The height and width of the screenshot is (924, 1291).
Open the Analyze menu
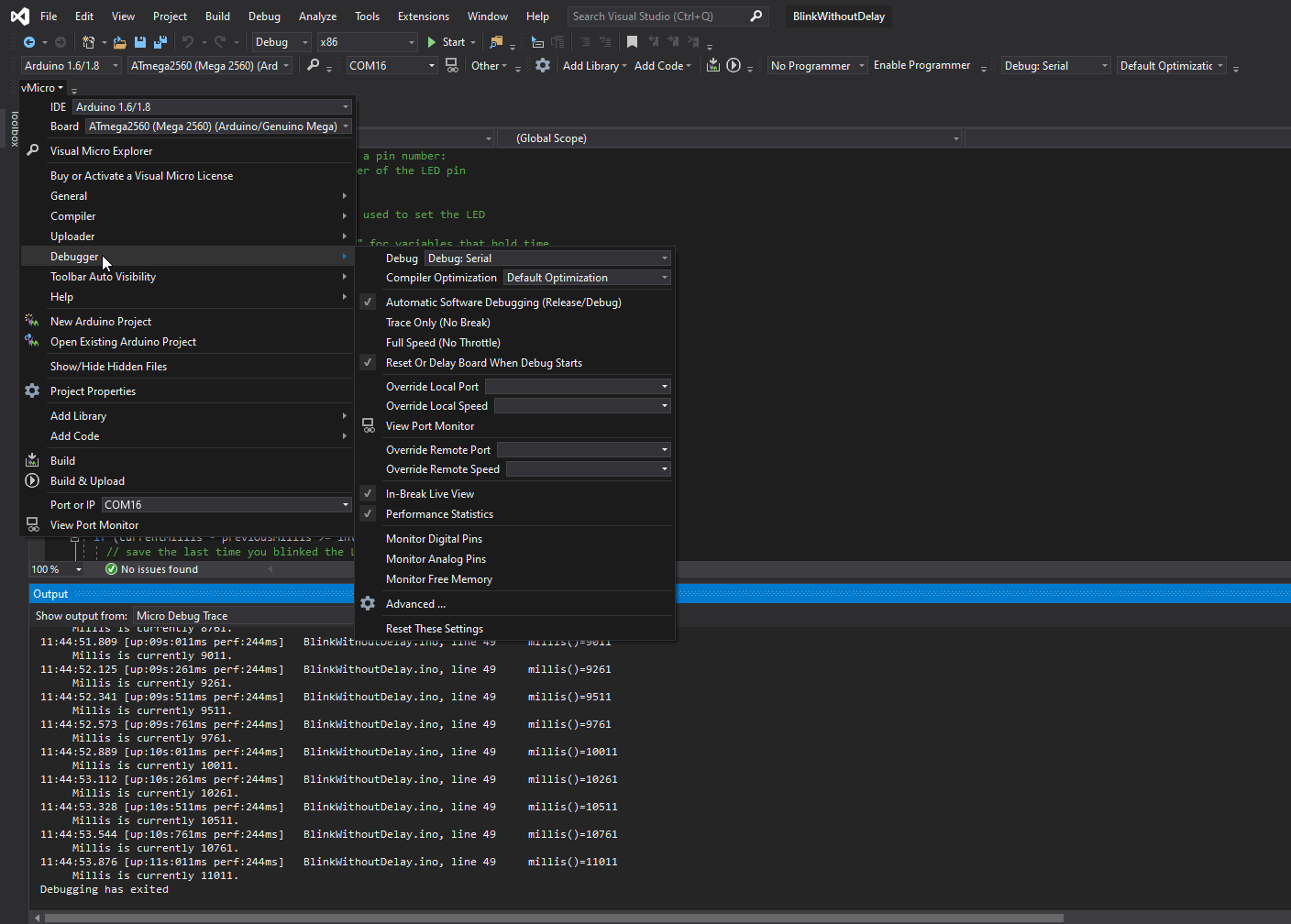click(317, 16)
